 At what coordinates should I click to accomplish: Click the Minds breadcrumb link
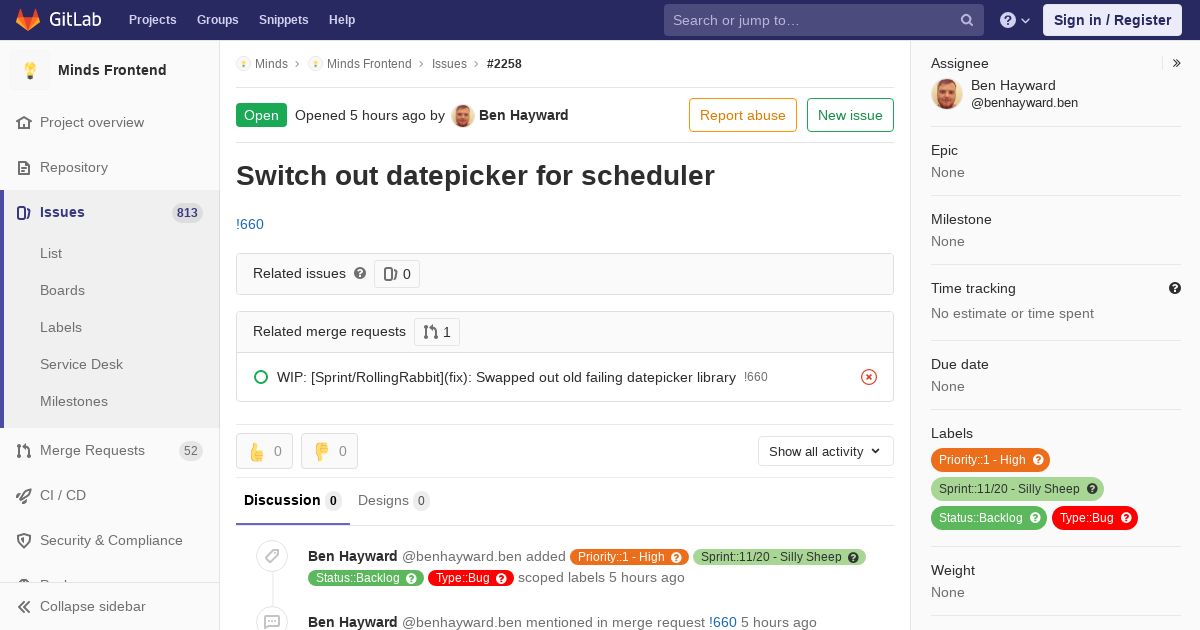tap(271, 64)
